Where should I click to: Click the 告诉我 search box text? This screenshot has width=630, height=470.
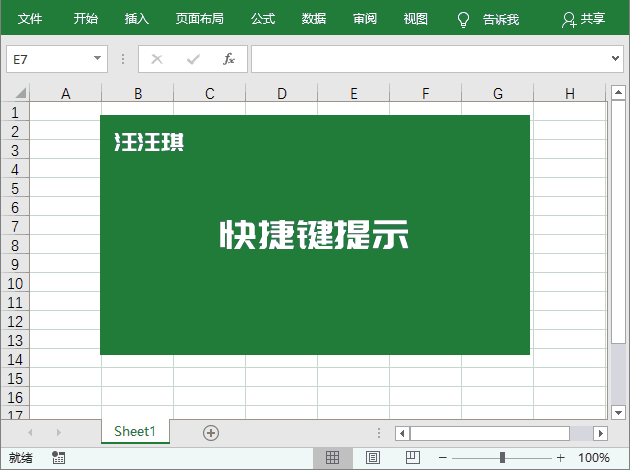(501, 19)
